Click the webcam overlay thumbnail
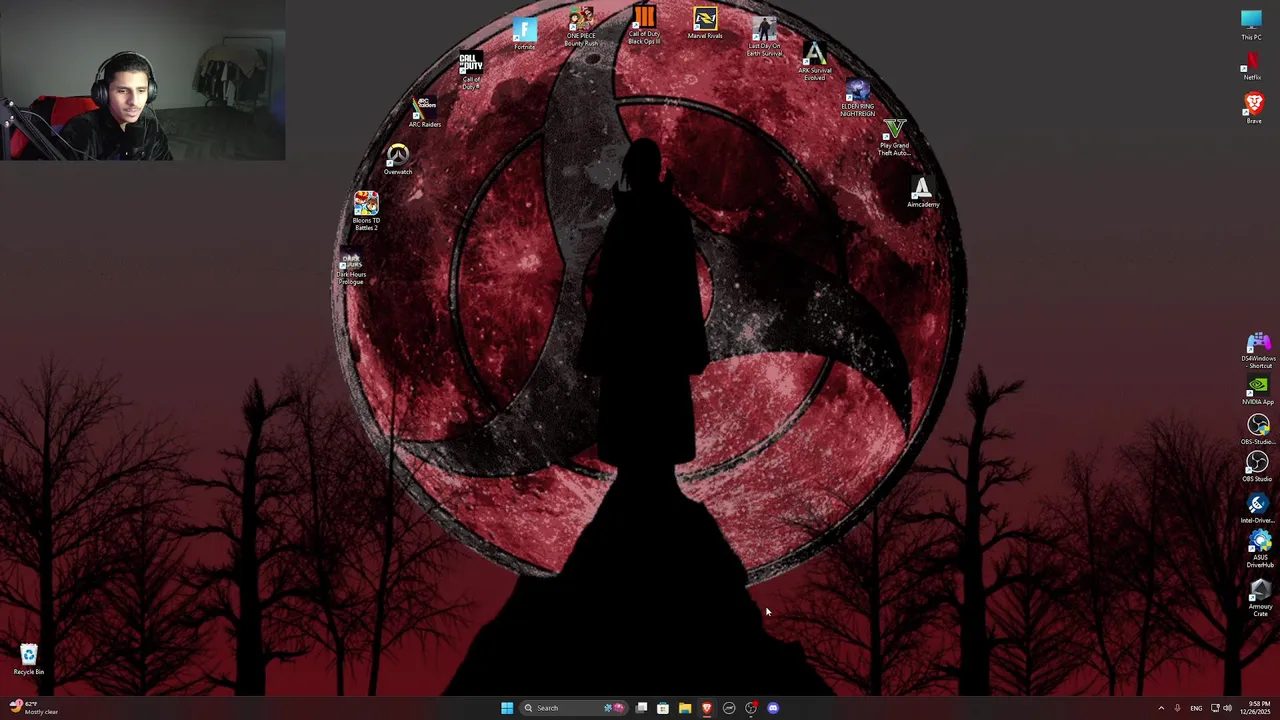The height and width of the screenshot is (720, 1280). tap(143, 80)
